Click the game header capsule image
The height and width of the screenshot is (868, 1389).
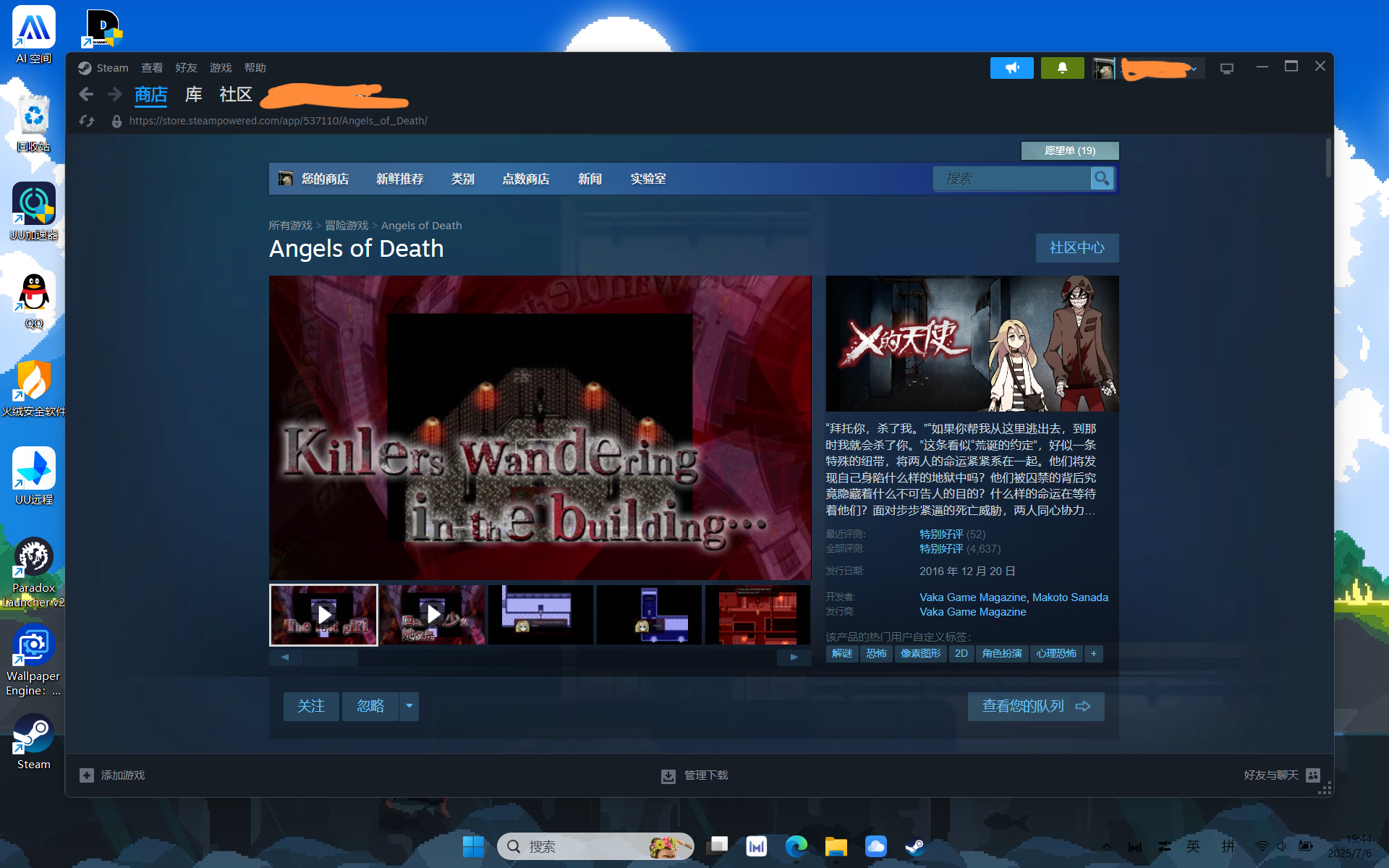pyautogui.click(x=972, y=344)
